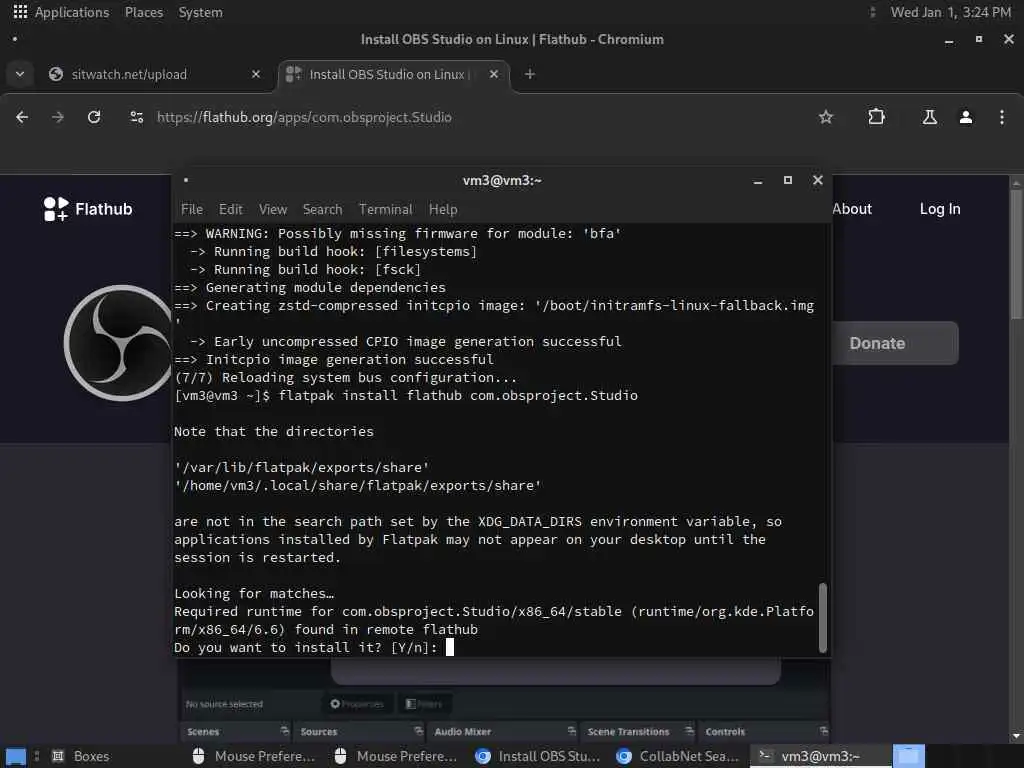Open the terminal File menu

pos(192,210)
